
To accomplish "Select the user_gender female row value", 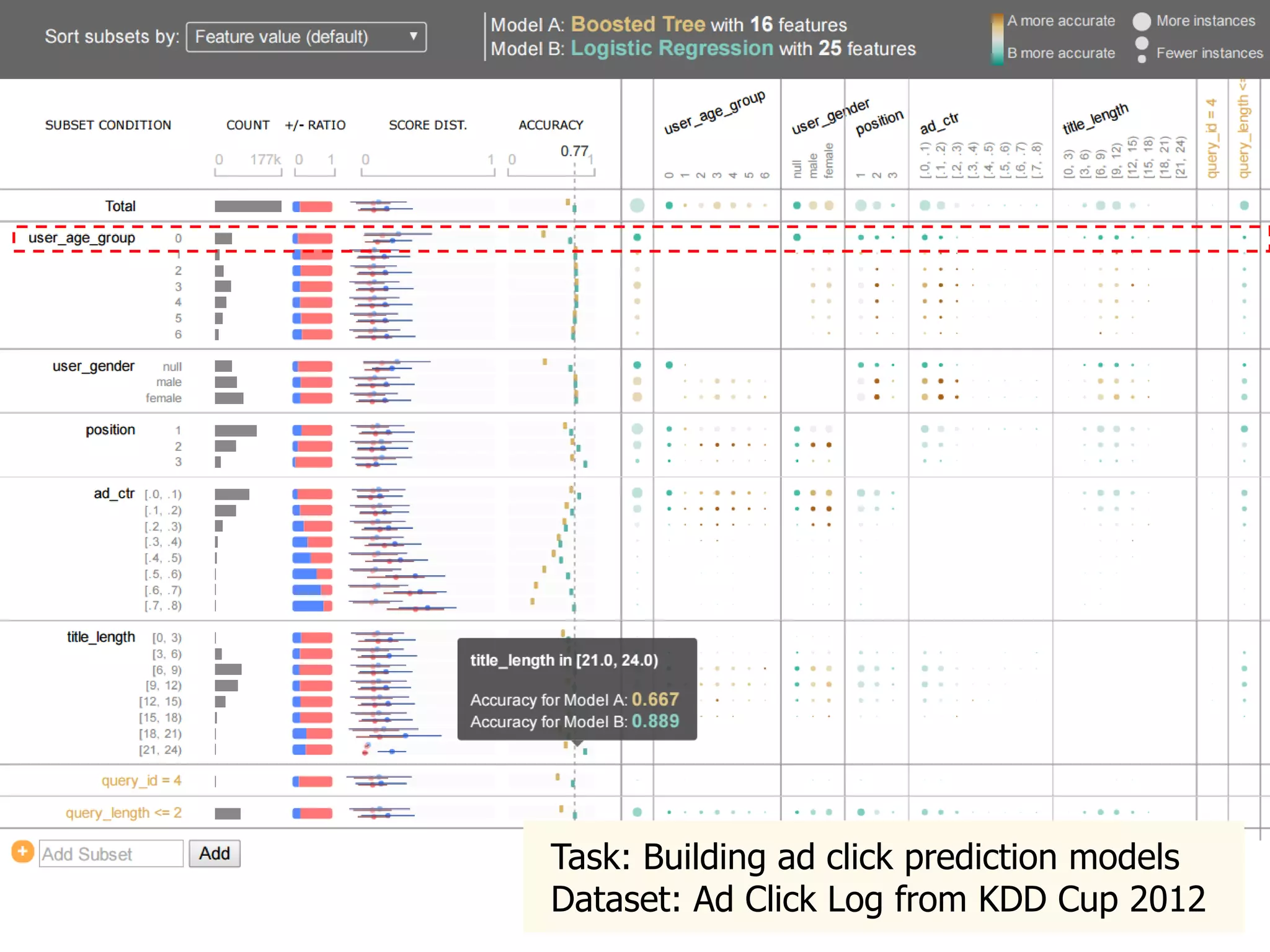I will (164, 398).
